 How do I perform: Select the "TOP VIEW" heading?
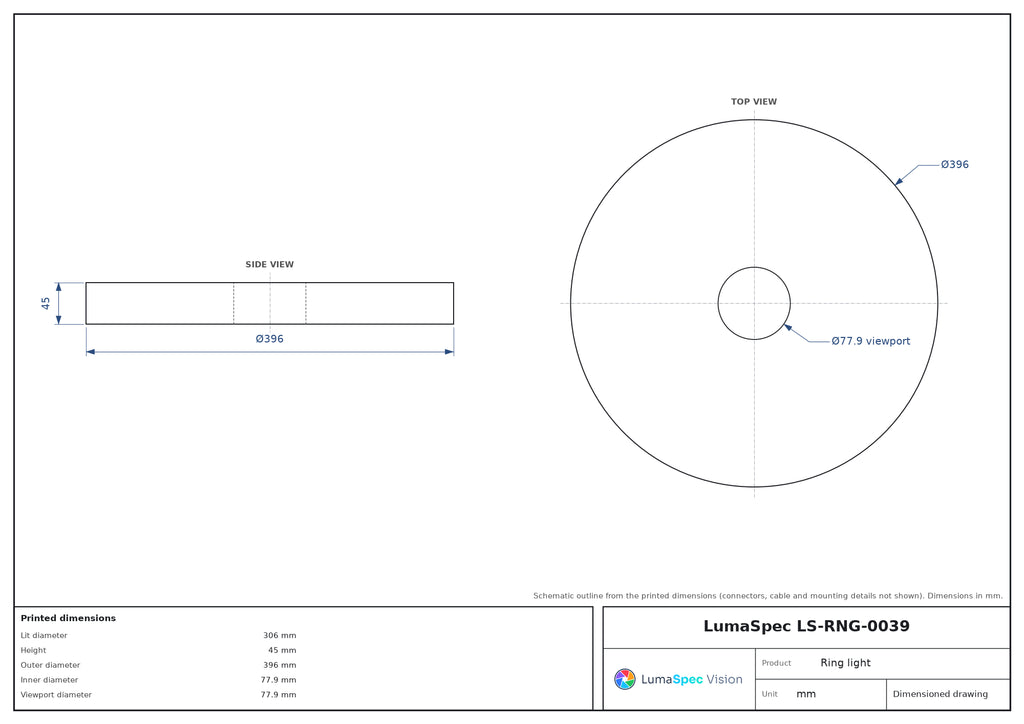(x=754, y=102)
